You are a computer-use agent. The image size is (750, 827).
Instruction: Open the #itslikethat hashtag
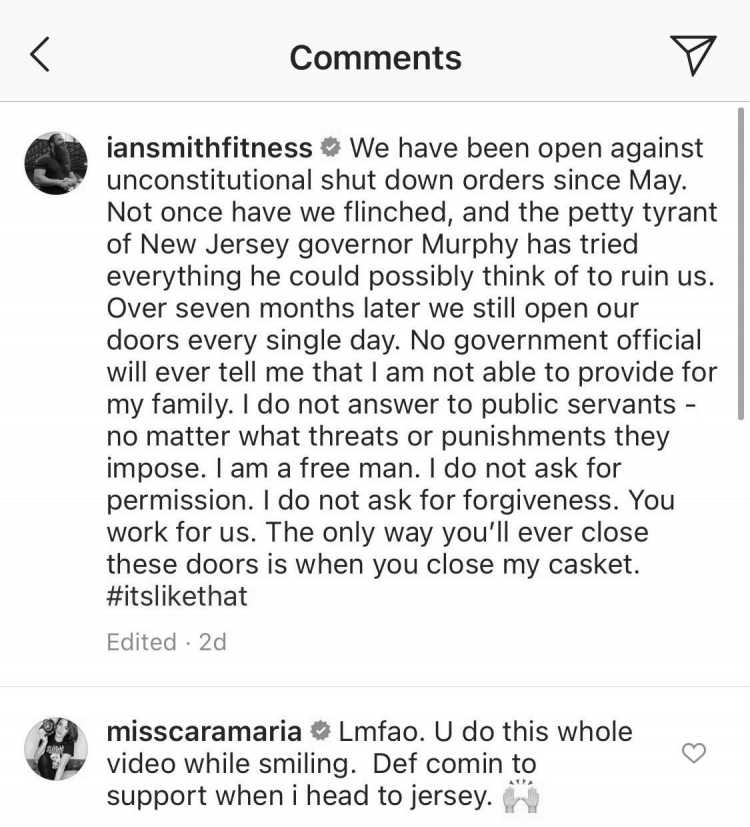pos(177,597)
